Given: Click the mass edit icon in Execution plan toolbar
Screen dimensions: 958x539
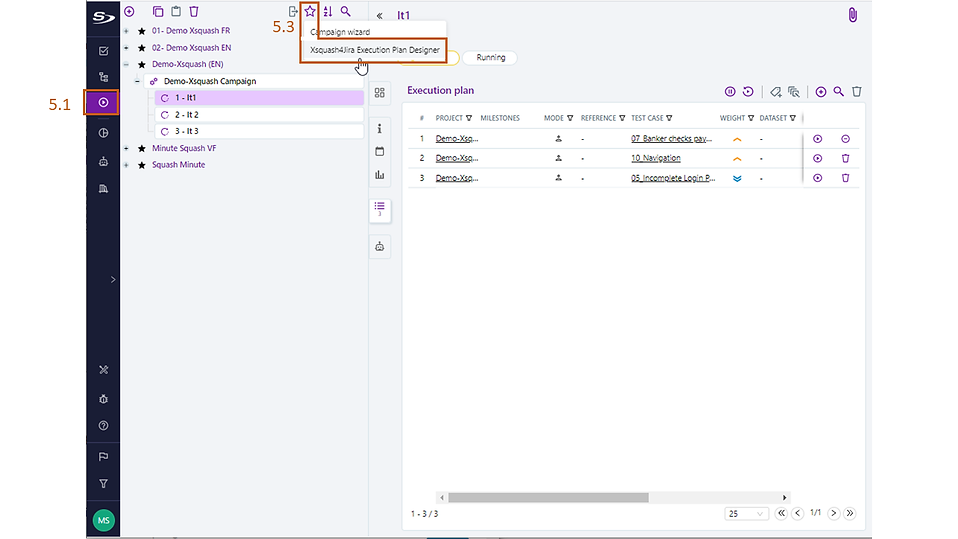Looking at the screenshot, I should tap(794, 92).
